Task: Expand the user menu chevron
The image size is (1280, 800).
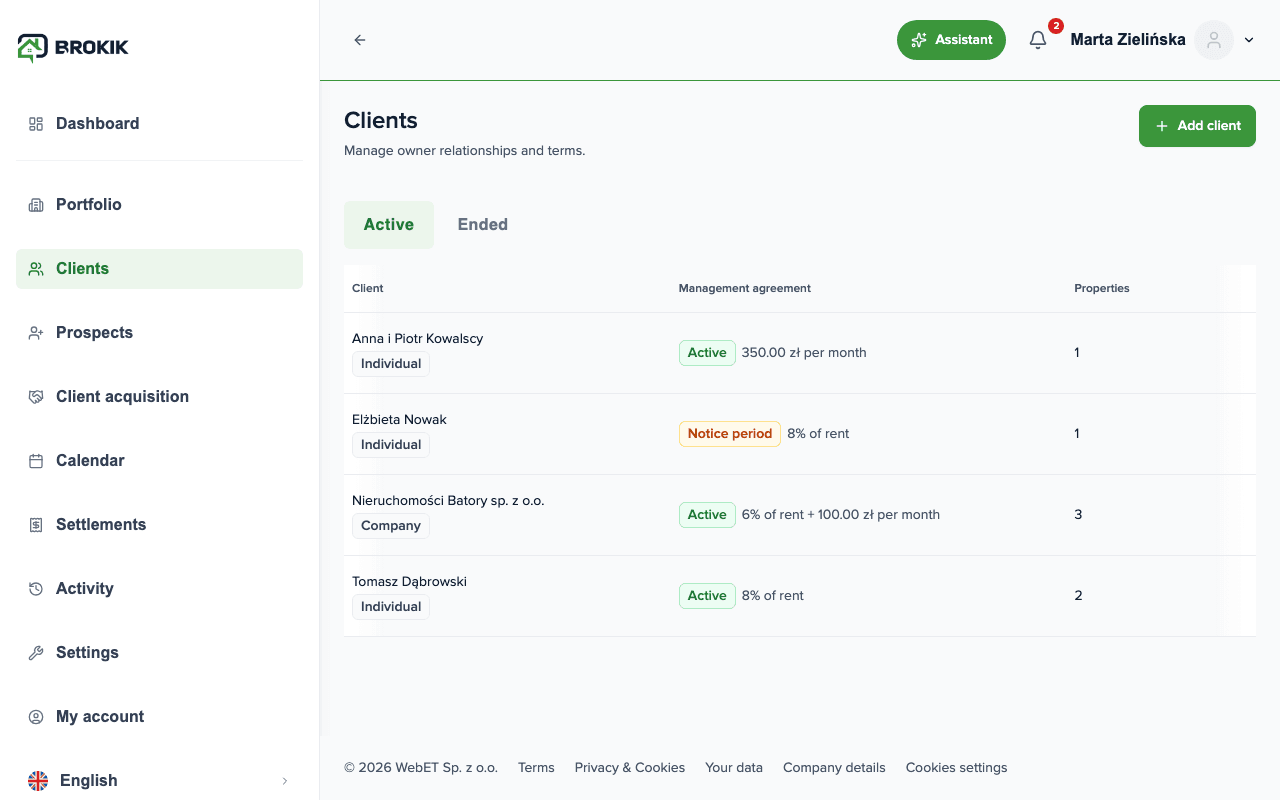Action: 1249,40
